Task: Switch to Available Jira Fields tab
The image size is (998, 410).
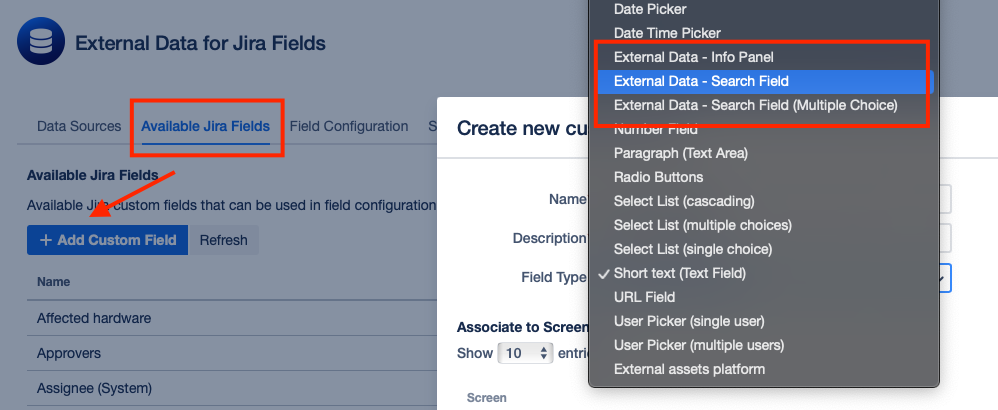Action: tap(205, 126)
